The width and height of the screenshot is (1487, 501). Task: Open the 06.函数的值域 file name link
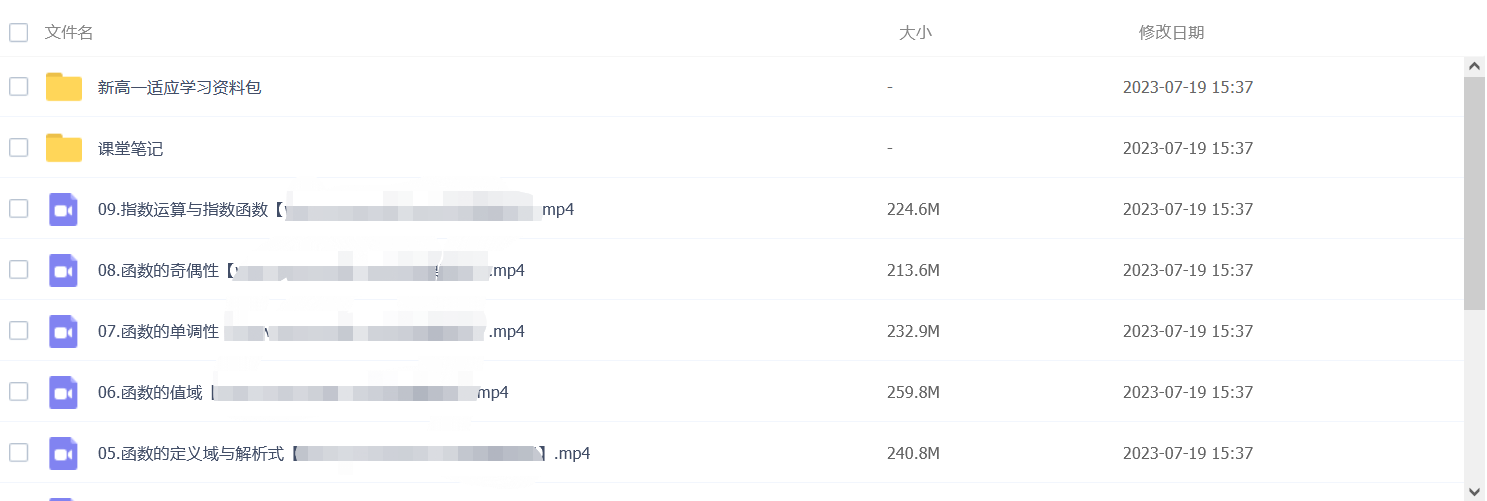coord(303,392)
